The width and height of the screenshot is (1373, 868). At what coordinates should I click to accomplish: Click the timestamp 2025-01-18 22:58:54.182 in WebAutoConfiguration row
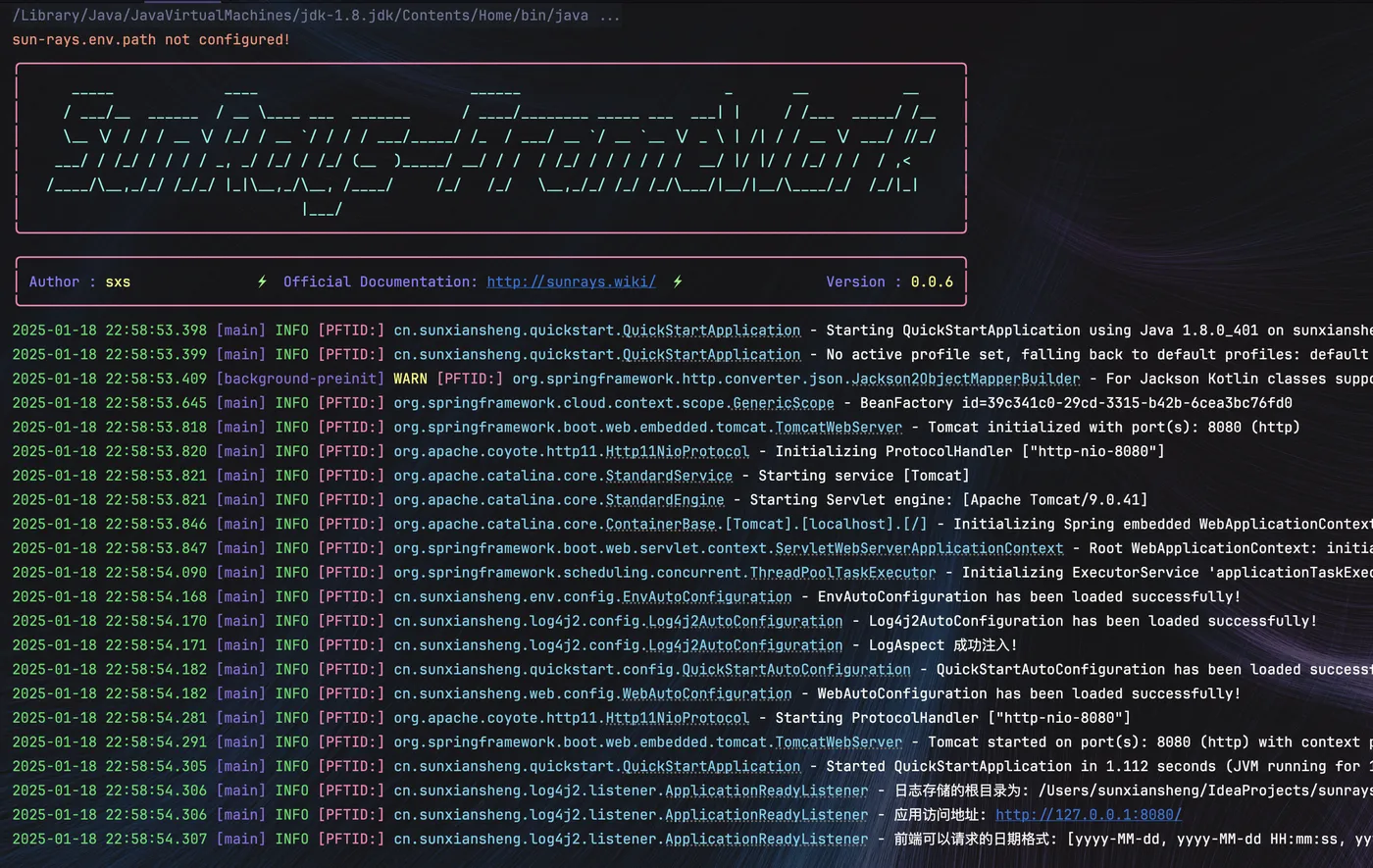109,693
